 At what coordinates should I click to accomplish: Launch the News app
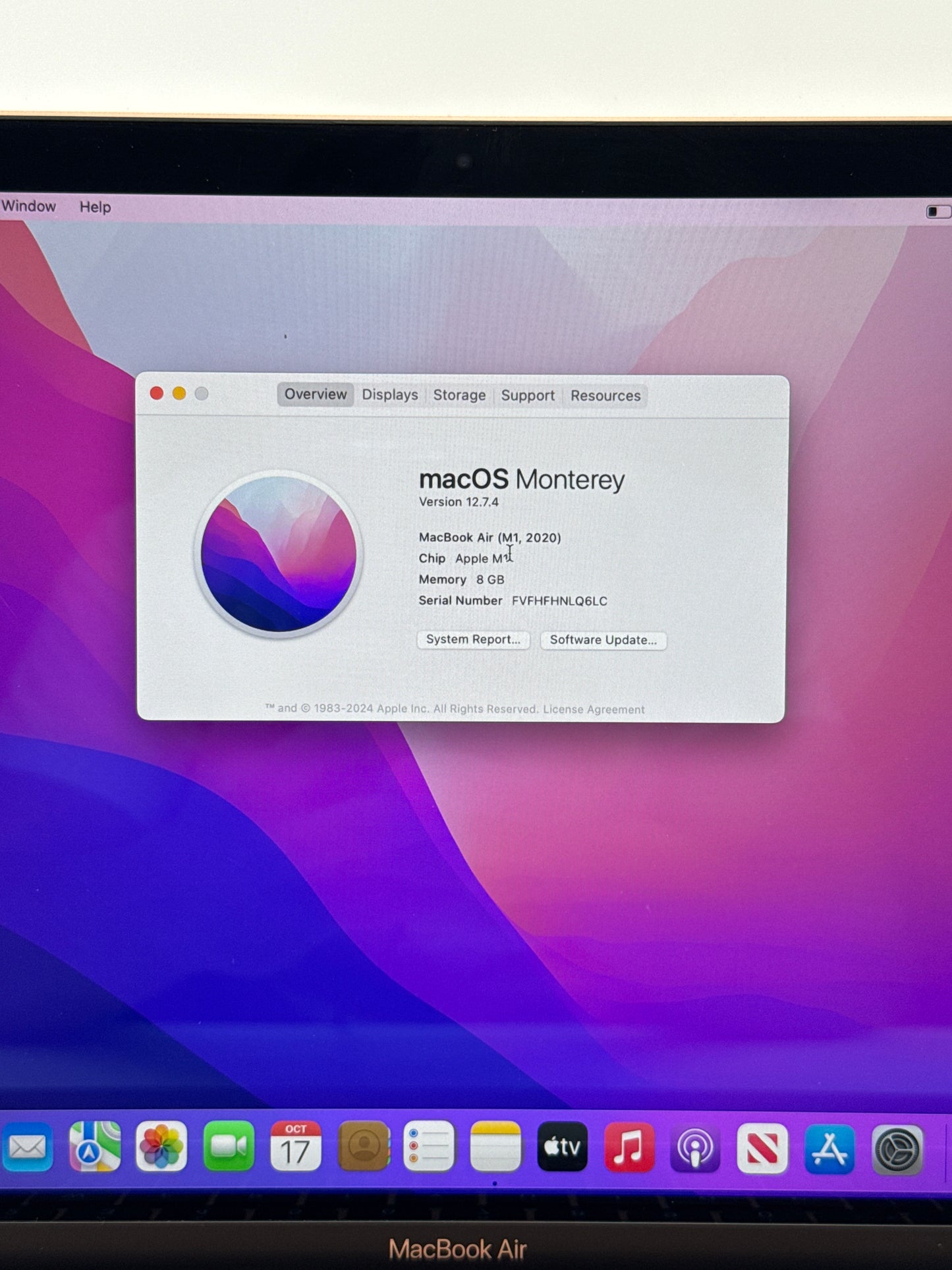tap(762, 1149)
